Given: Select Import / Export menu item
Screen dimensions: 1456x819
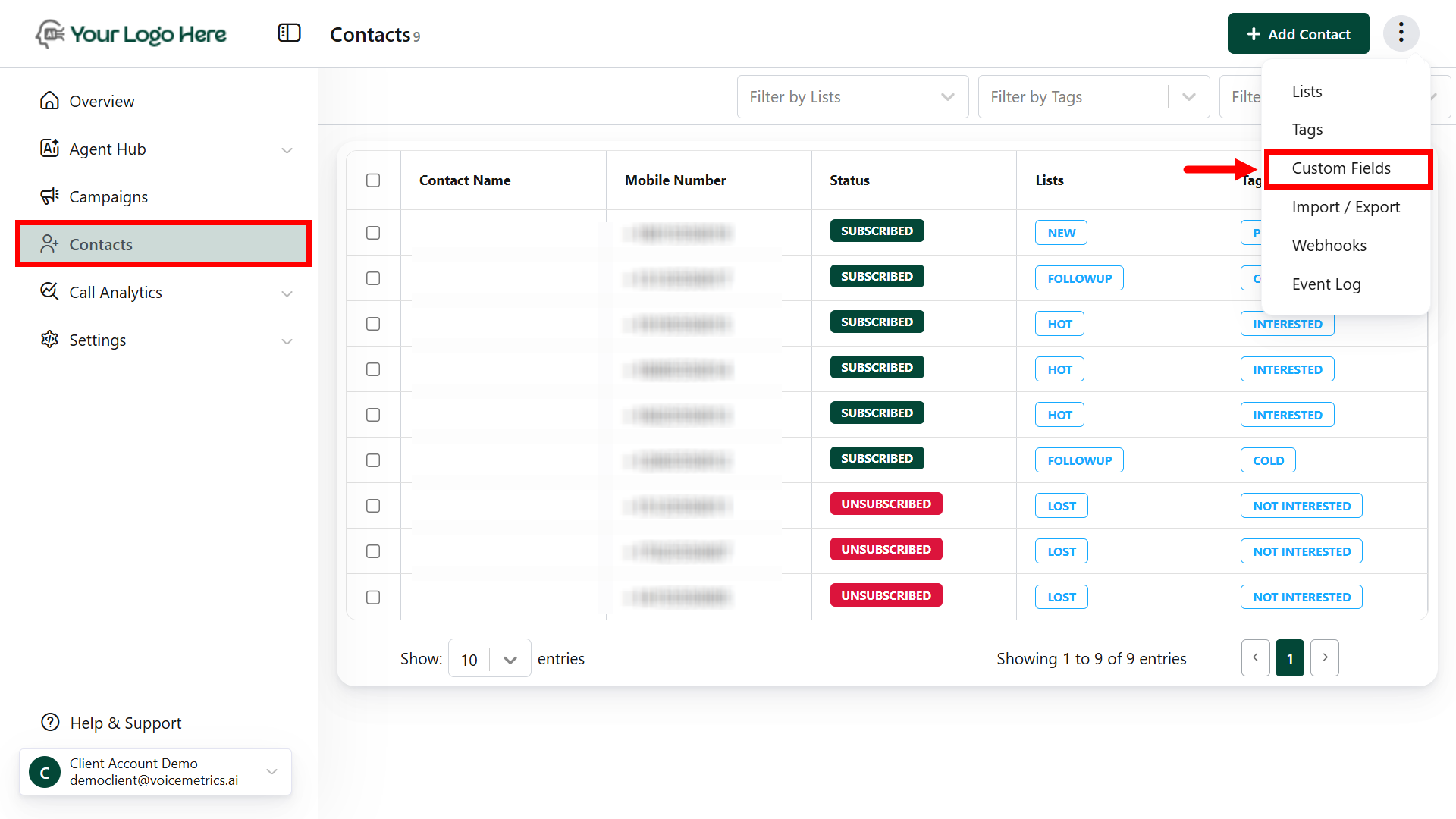Looking at the screenshot, I should [x=1345, y=207].
